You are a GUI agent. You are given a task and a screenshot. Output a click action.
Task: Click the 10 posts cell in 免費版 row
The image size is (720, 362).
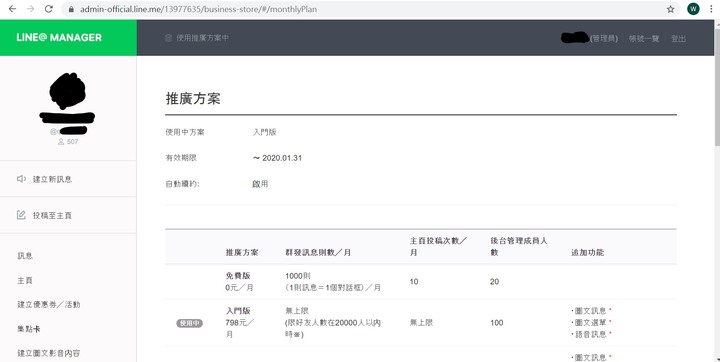[414, 282]
